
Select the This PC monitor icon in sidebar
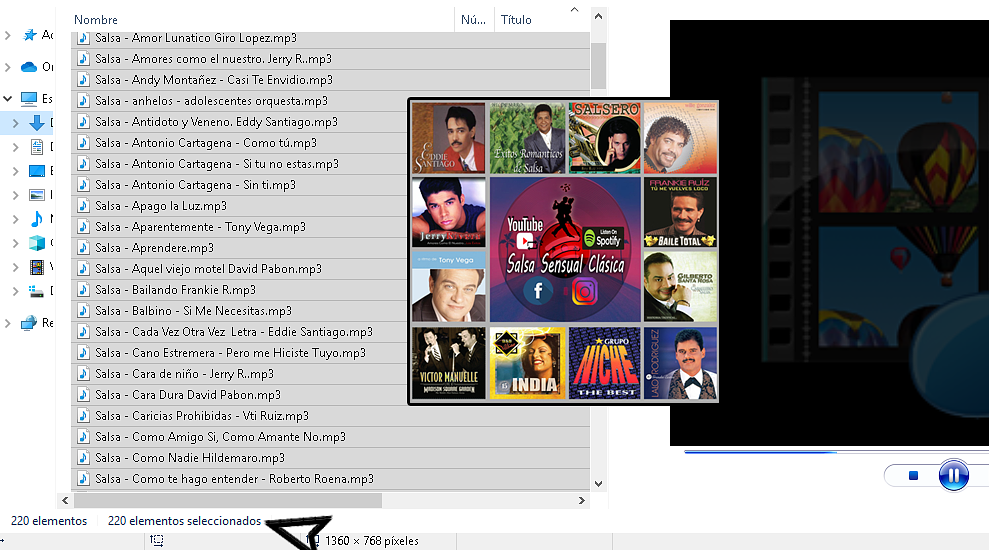point(29,98)
